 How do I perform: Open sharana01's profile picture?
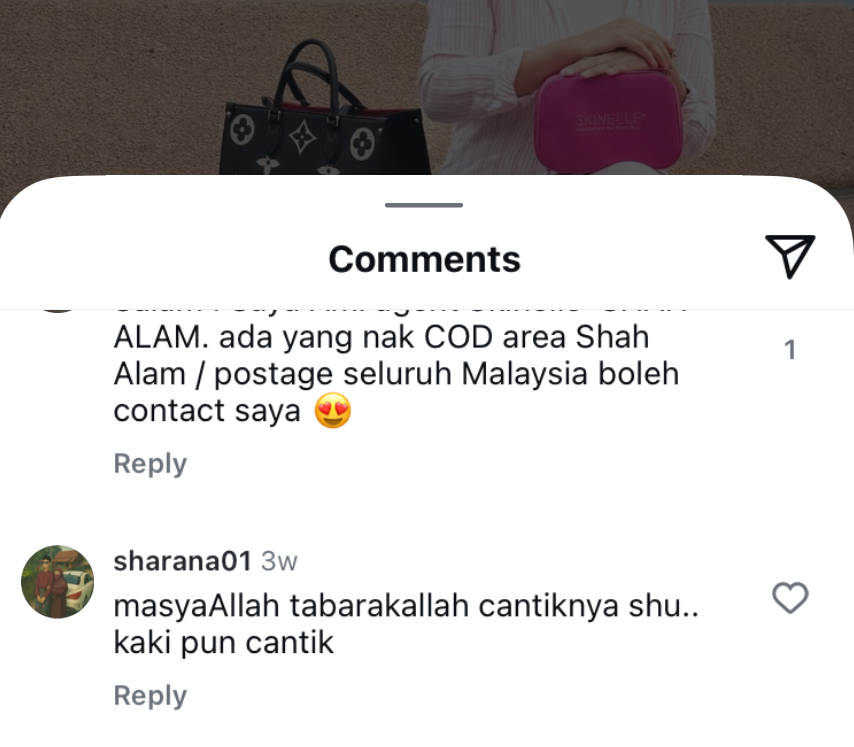[57, 581]
